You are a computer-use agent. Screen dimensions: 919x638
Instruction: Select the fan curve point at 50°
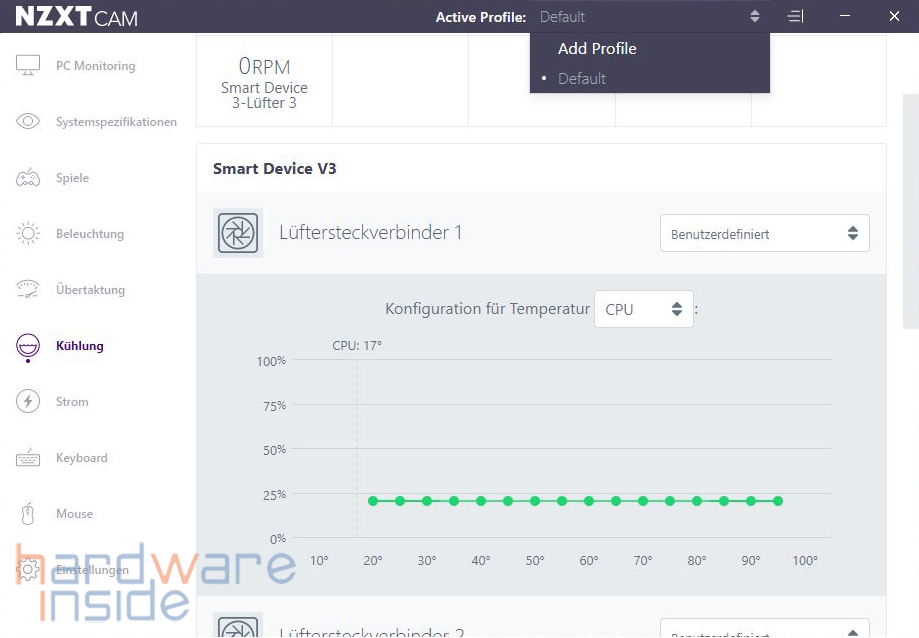pyautogui.click(x=535, y=501)
